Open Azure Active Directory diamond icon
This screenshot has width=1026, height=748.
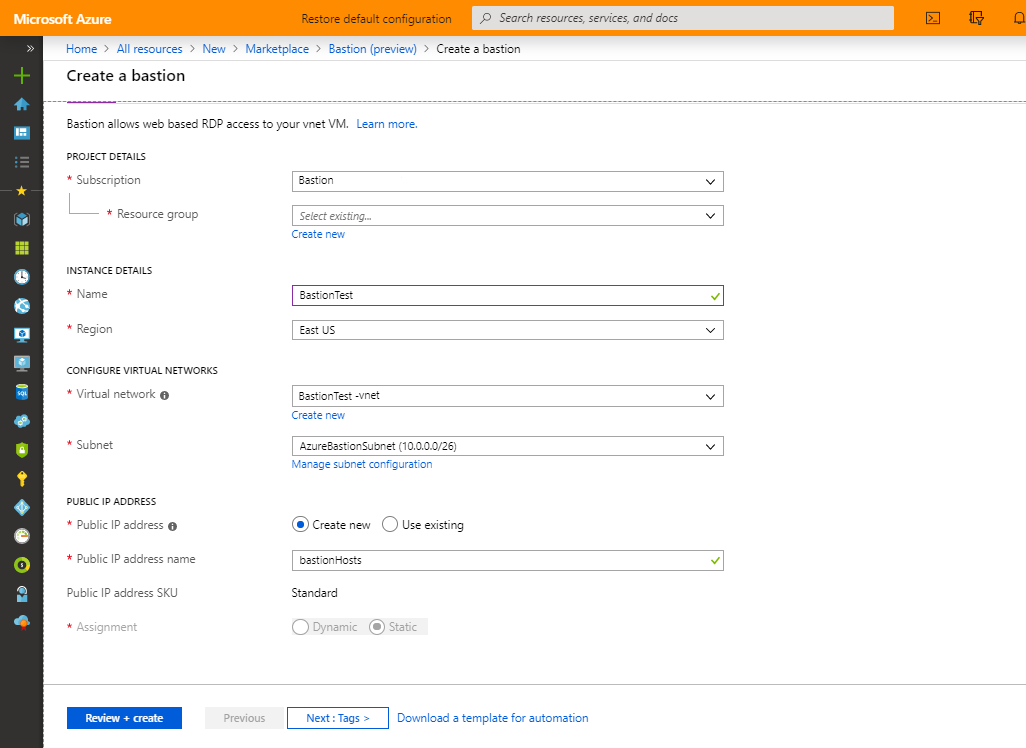tap(22, 507)
